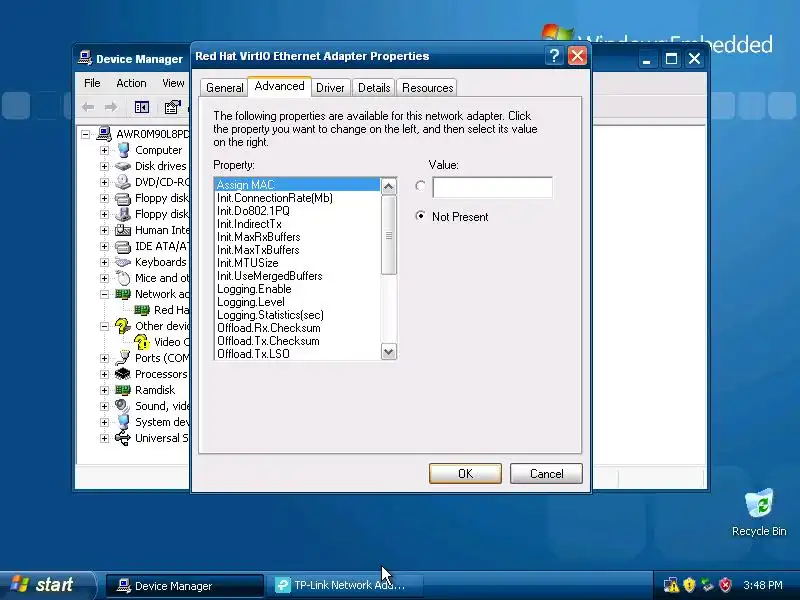The width and height of the screenshot is (800, 600).
Task: Open the File menu in Device Manager
Action: click(x=92, y=83)
